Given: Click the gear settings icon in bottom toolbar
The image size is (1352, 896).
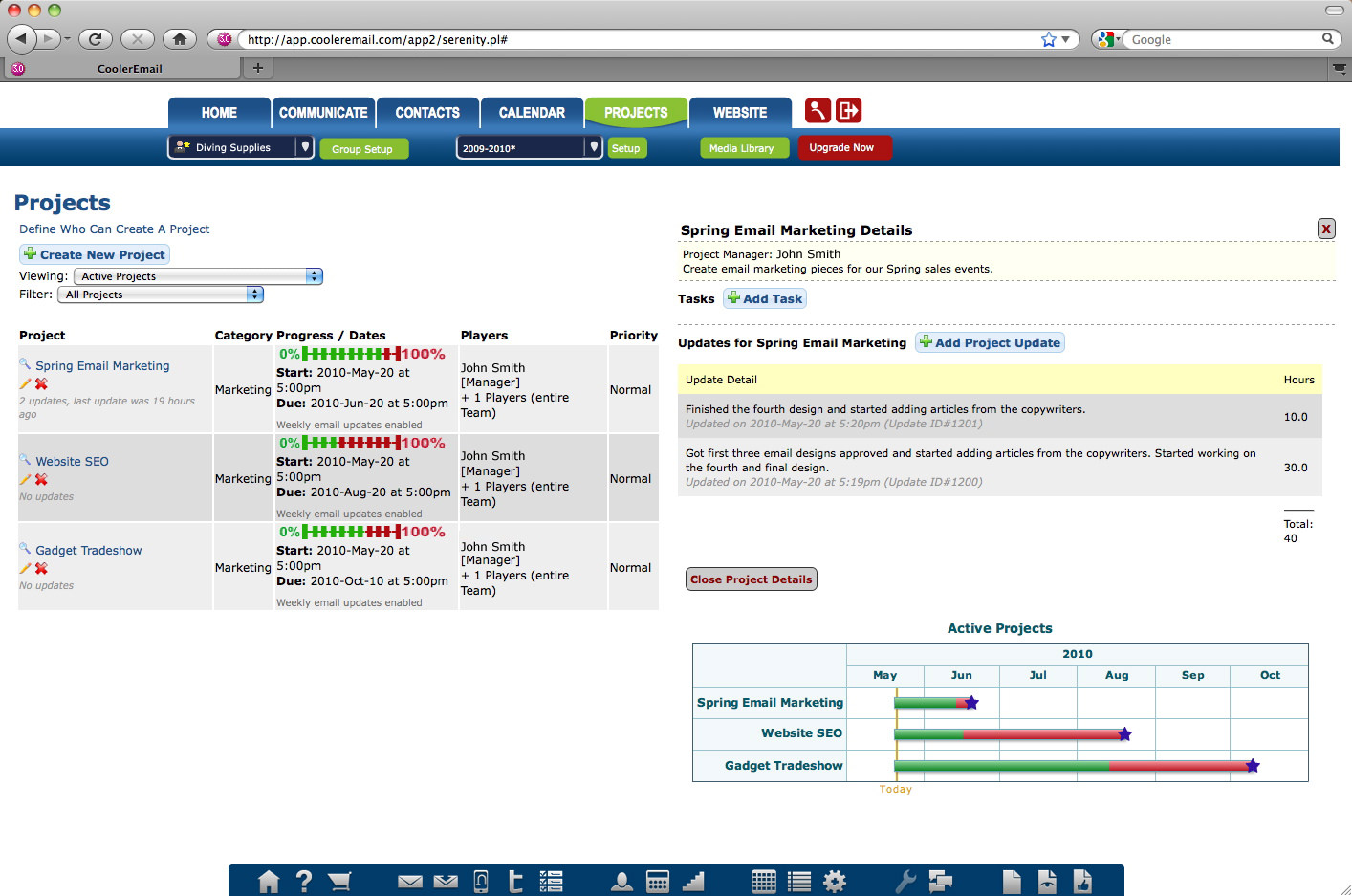Looking at the screenshot, I should (x=835, y=881).
